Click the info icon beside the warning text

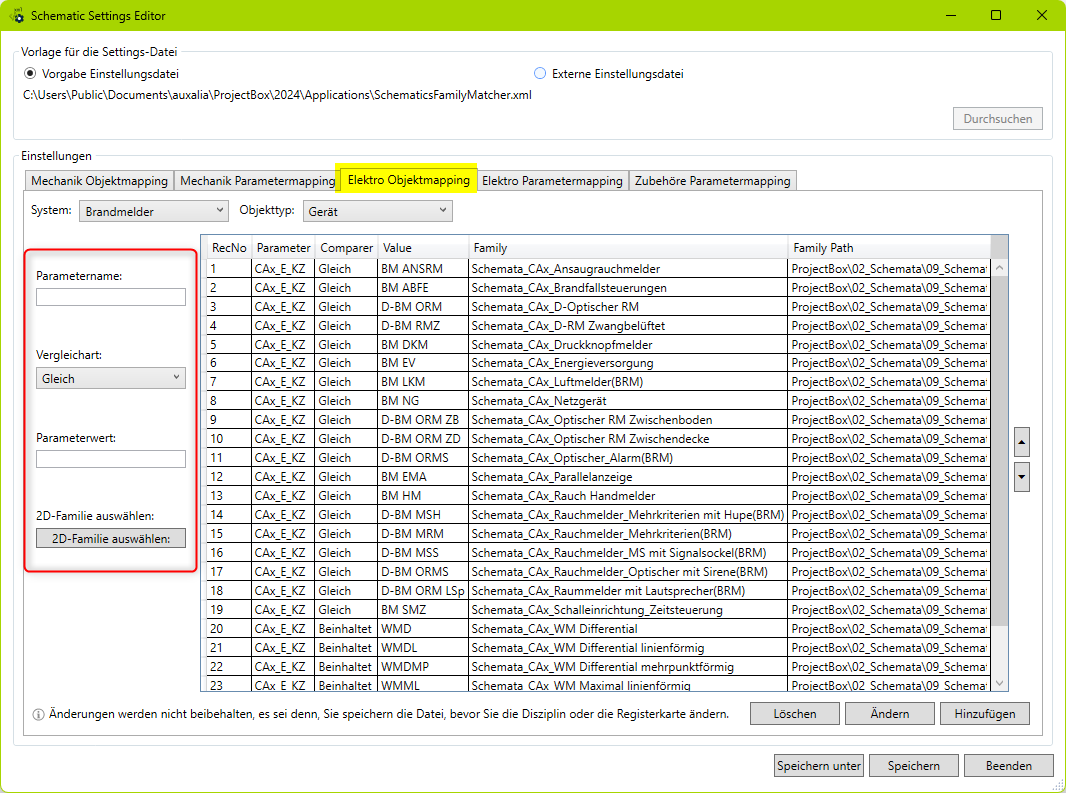point(38,715)
